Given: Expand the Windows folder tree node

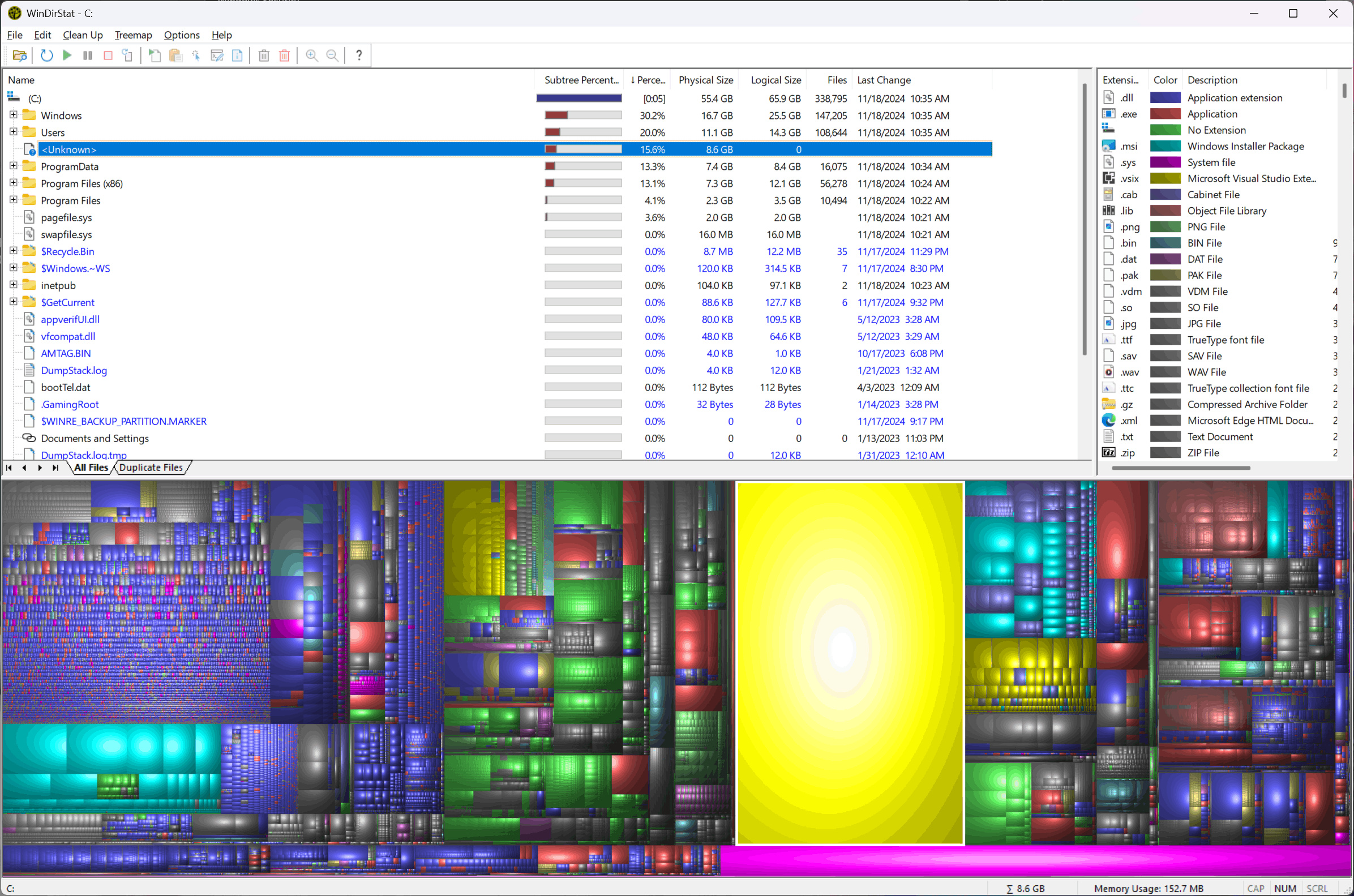Looking at the screenshot, I should (x=13, y=115).
